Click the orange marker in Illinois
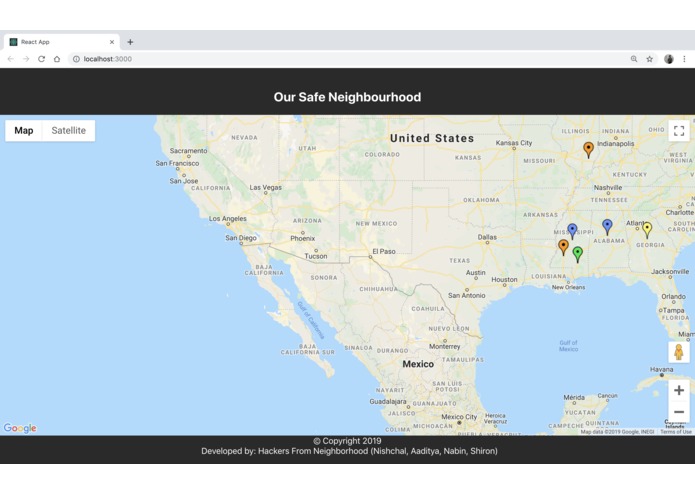695x494 pixels. (588, 149)
